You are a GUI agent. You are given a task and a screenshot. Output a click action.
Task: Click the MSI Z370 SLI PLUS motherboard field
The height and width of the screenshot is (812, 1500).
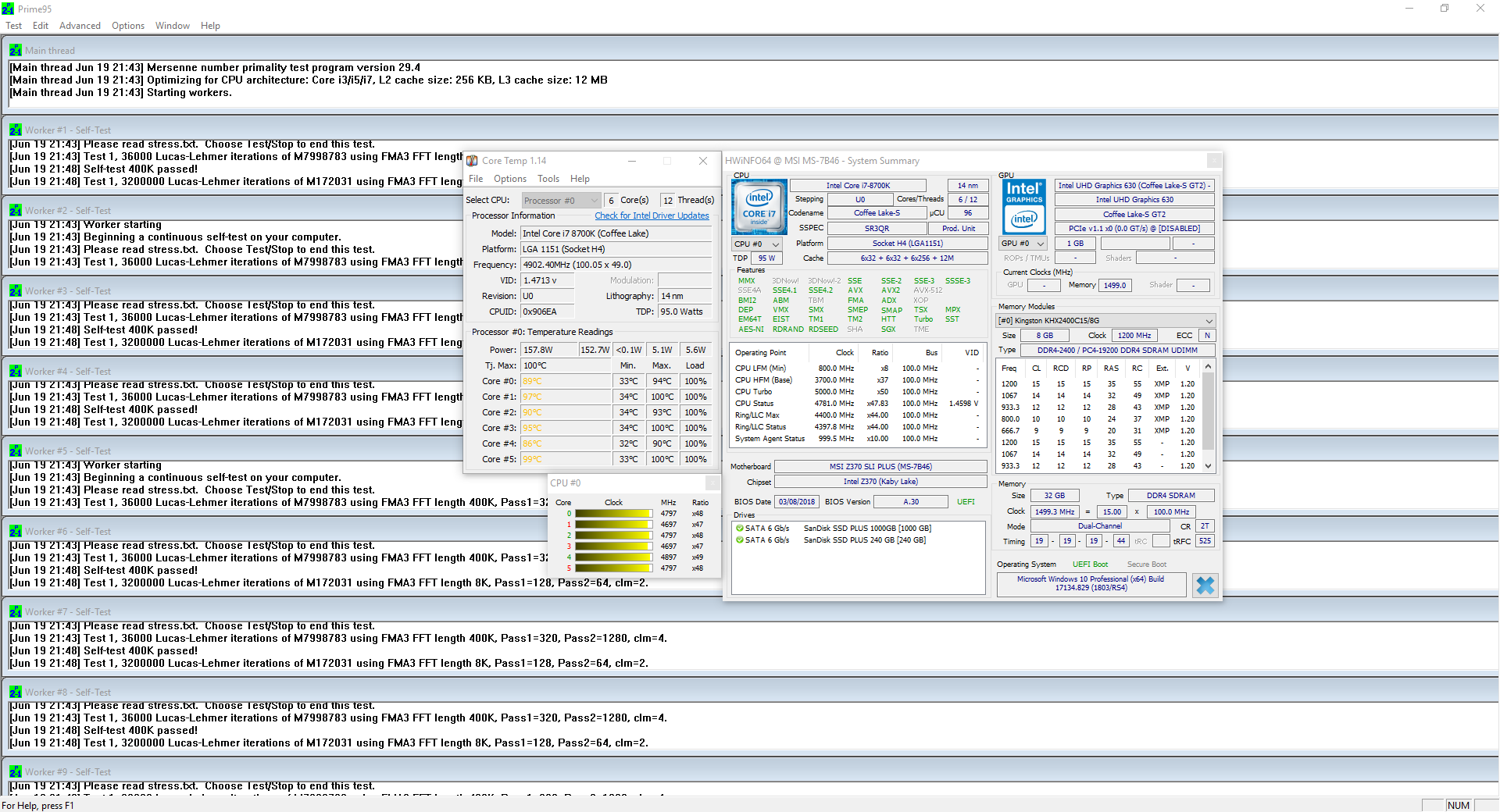(x=880, y=467)
